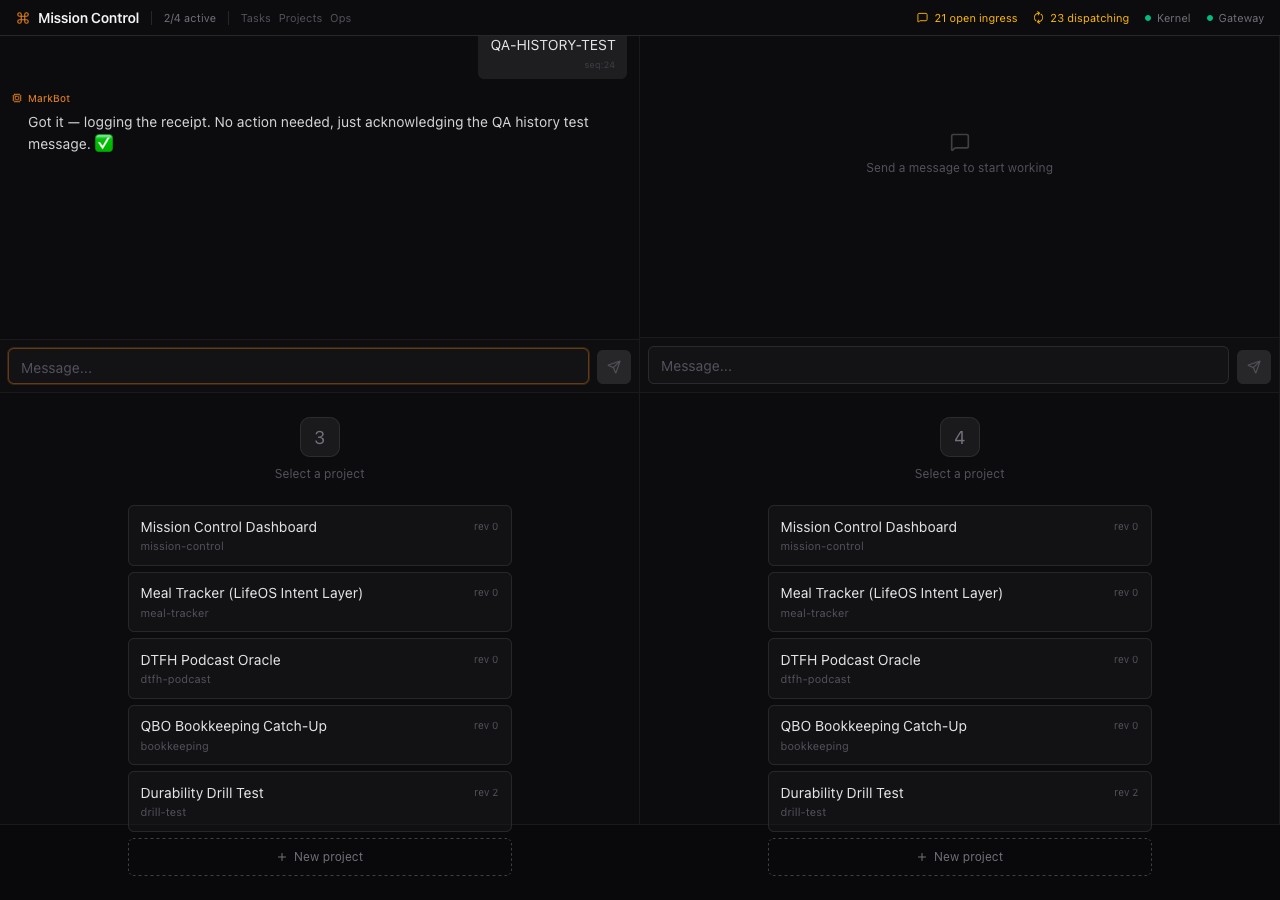The image size is (1280, 900).
Task: Click the MarkBot avatar icon
Action: [17, 98]
